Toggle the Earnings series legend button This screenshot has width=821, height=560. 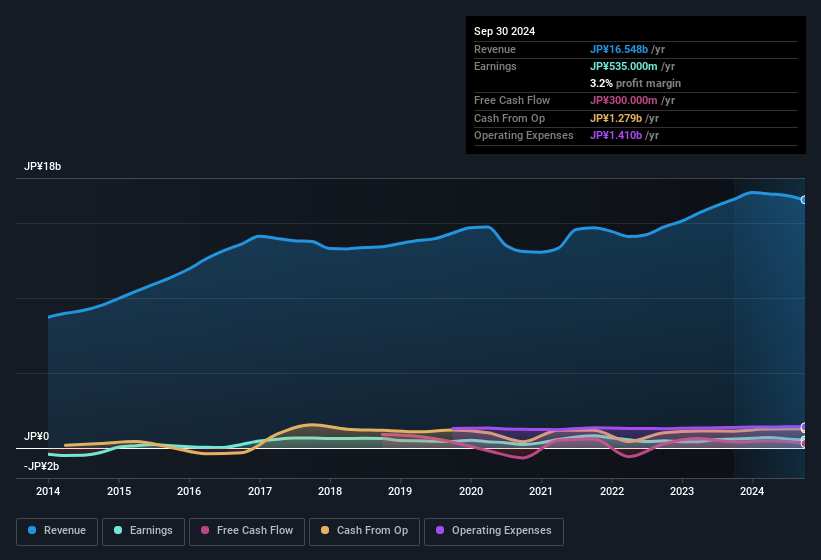tap(143, 531)
